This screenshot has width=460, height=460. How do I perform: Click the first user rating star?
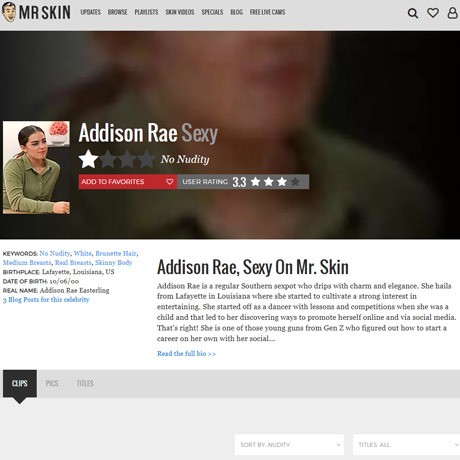[255, 182]
